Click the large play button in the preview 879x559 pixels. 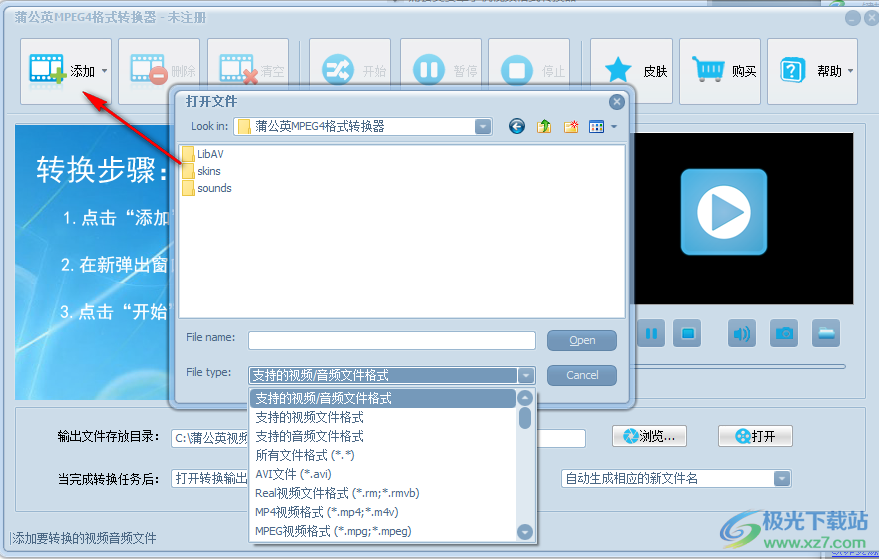(724, 212)
